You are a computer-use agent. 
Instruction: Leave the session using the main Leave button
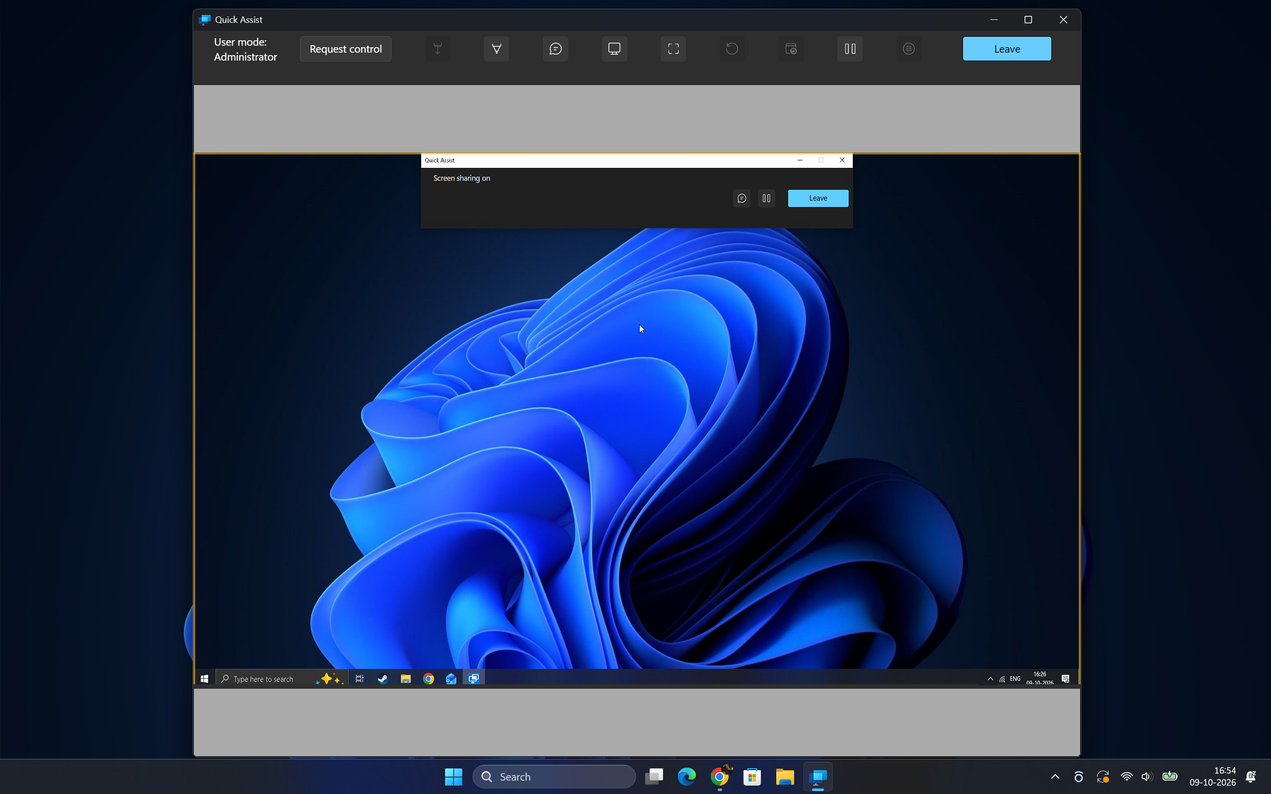pos(1006,49)
